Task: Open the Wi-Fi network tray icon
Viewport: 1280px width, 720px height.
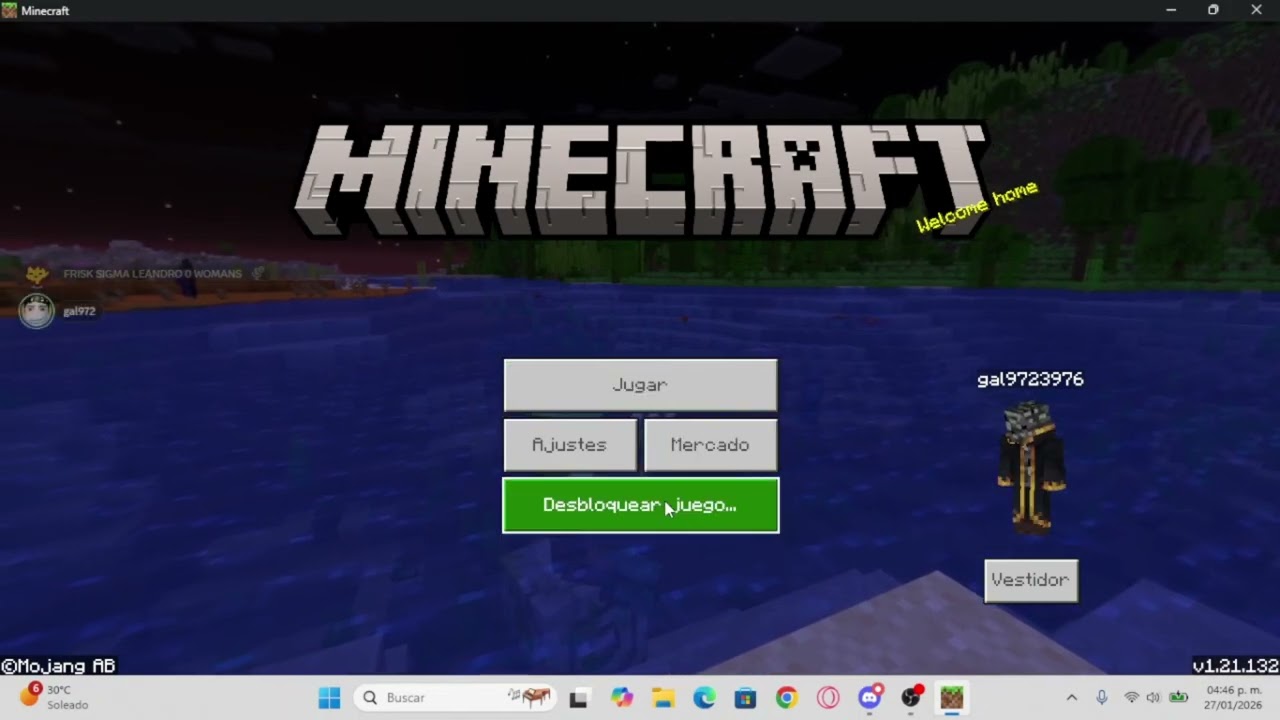Action: (x=1132, y=698)
